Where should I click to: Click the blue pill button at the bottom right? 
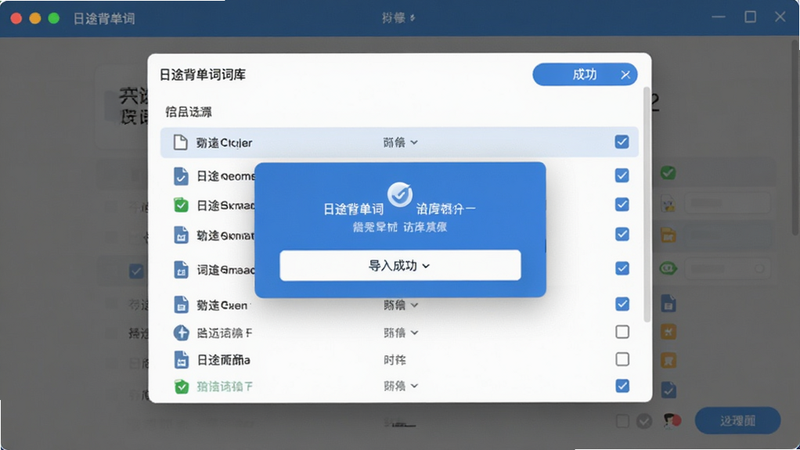(738, 421)
